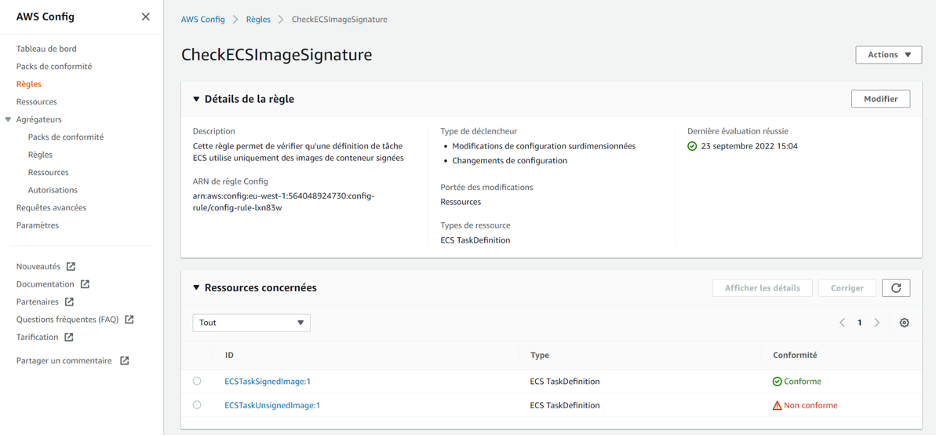Open Tarification link in sidebar
The image size is (936, 436).
pos(37,337)
